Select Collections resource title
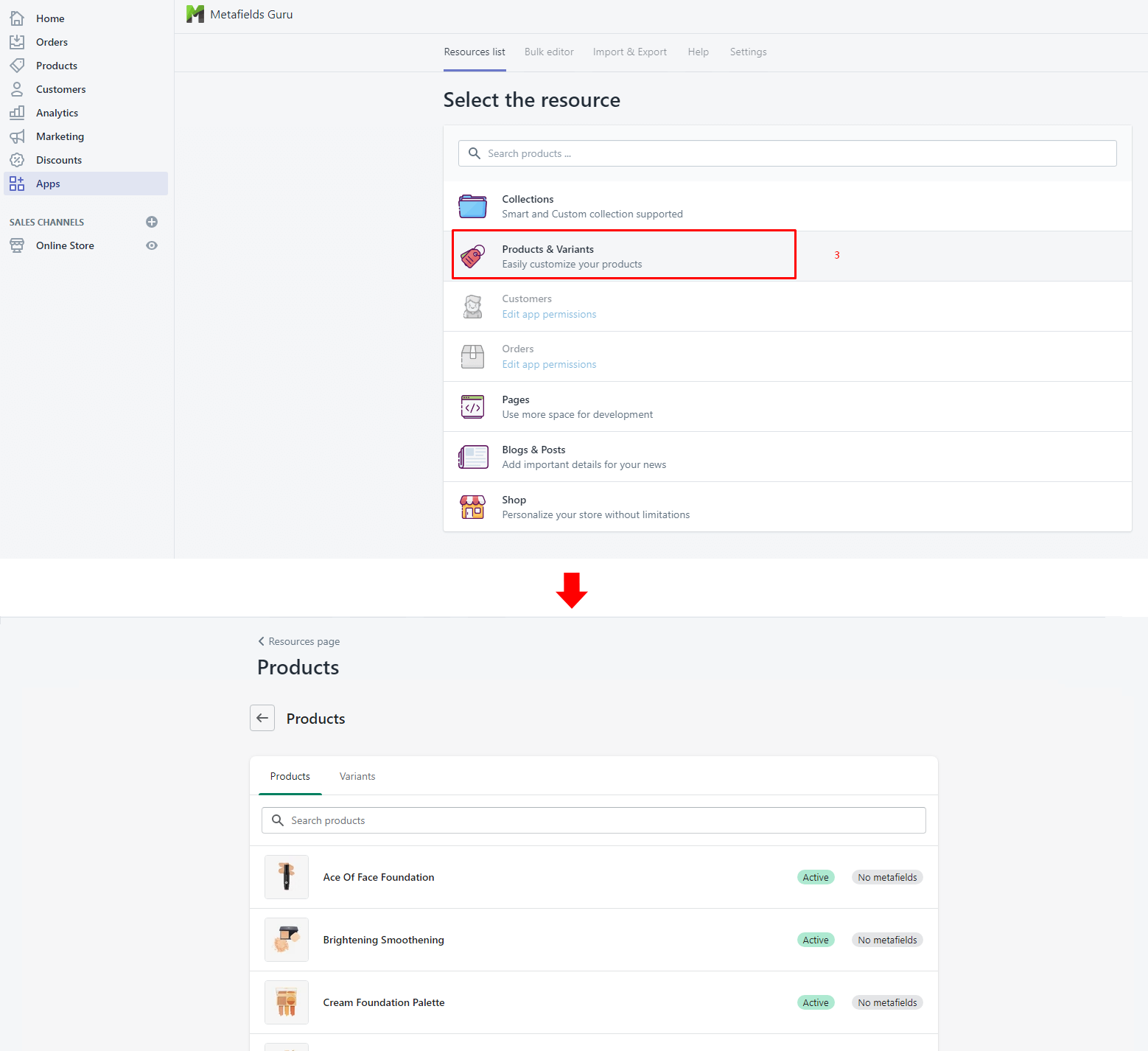The image size is (1148, 1051). (528, 199)
